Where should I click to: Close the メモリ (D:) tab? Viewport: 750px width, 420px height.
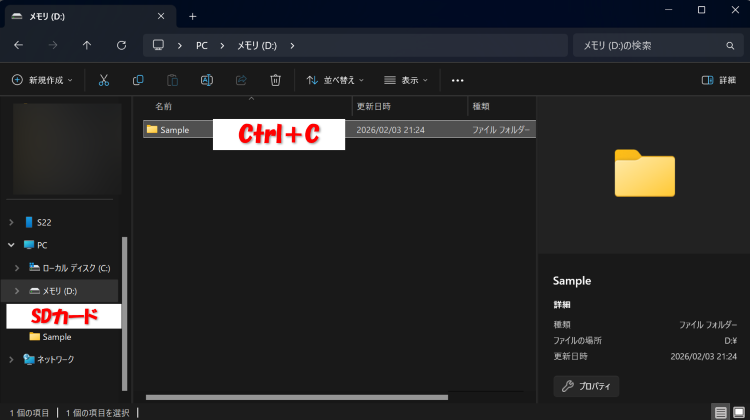tap(161, 16)
